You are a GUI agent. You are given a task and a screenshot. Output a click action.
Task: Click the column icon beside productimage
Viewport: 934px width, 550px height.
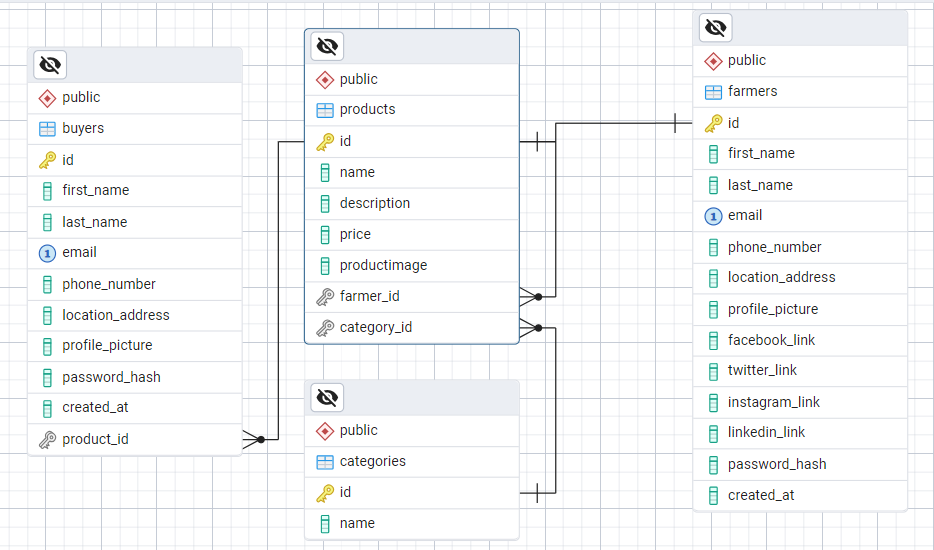[x=324, y=266]
